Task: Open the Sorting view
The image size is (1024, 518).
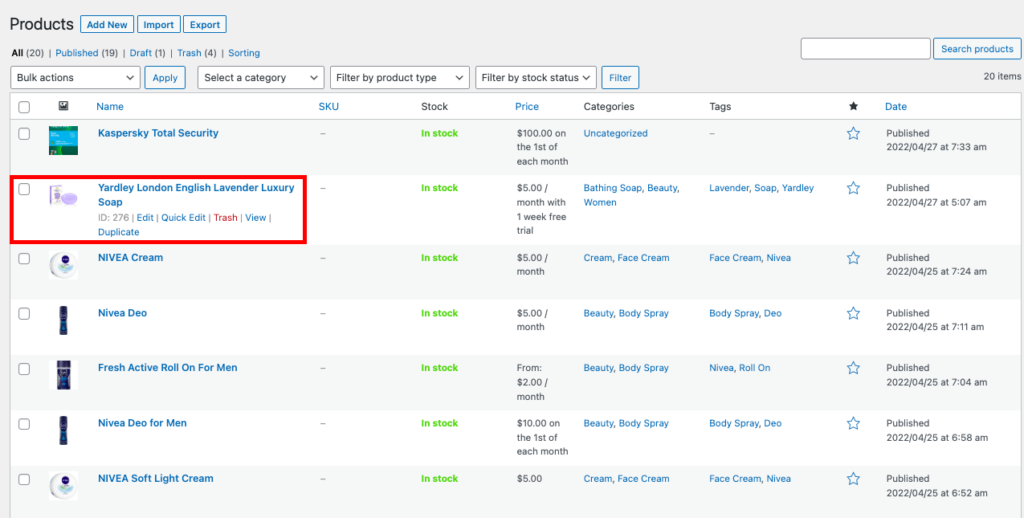Action: tap(244, 53)
